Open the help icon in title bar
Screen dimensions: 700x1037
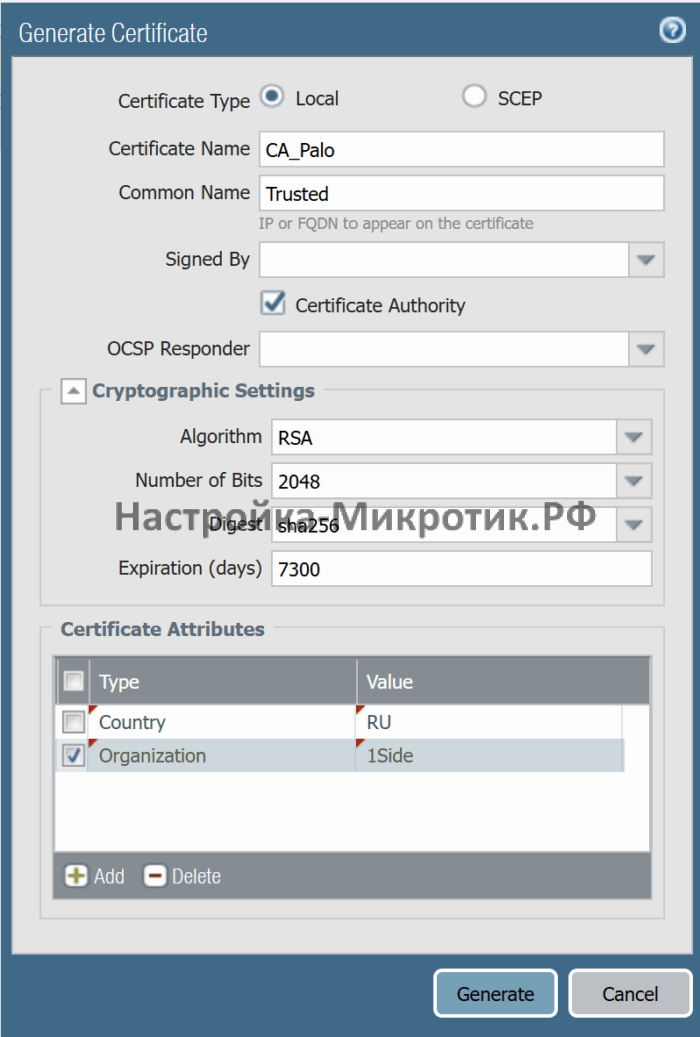coord(672,30)
